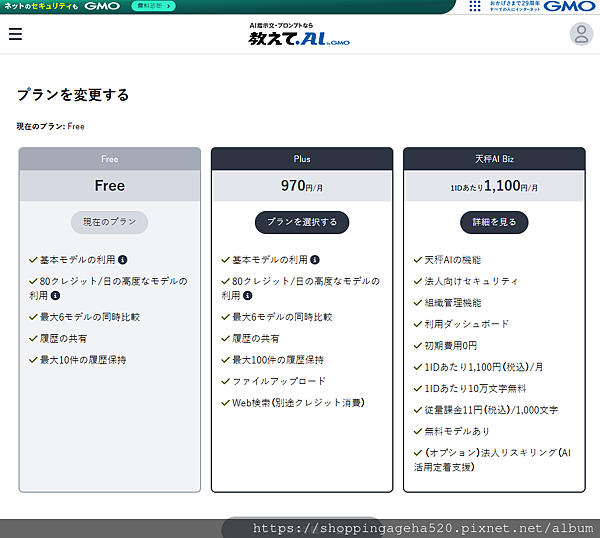The width and height of the screenshot is (600, 538).
Task: Click 1IDあたり10万文字無料 feature text
Action: click(x=475, y=389)
